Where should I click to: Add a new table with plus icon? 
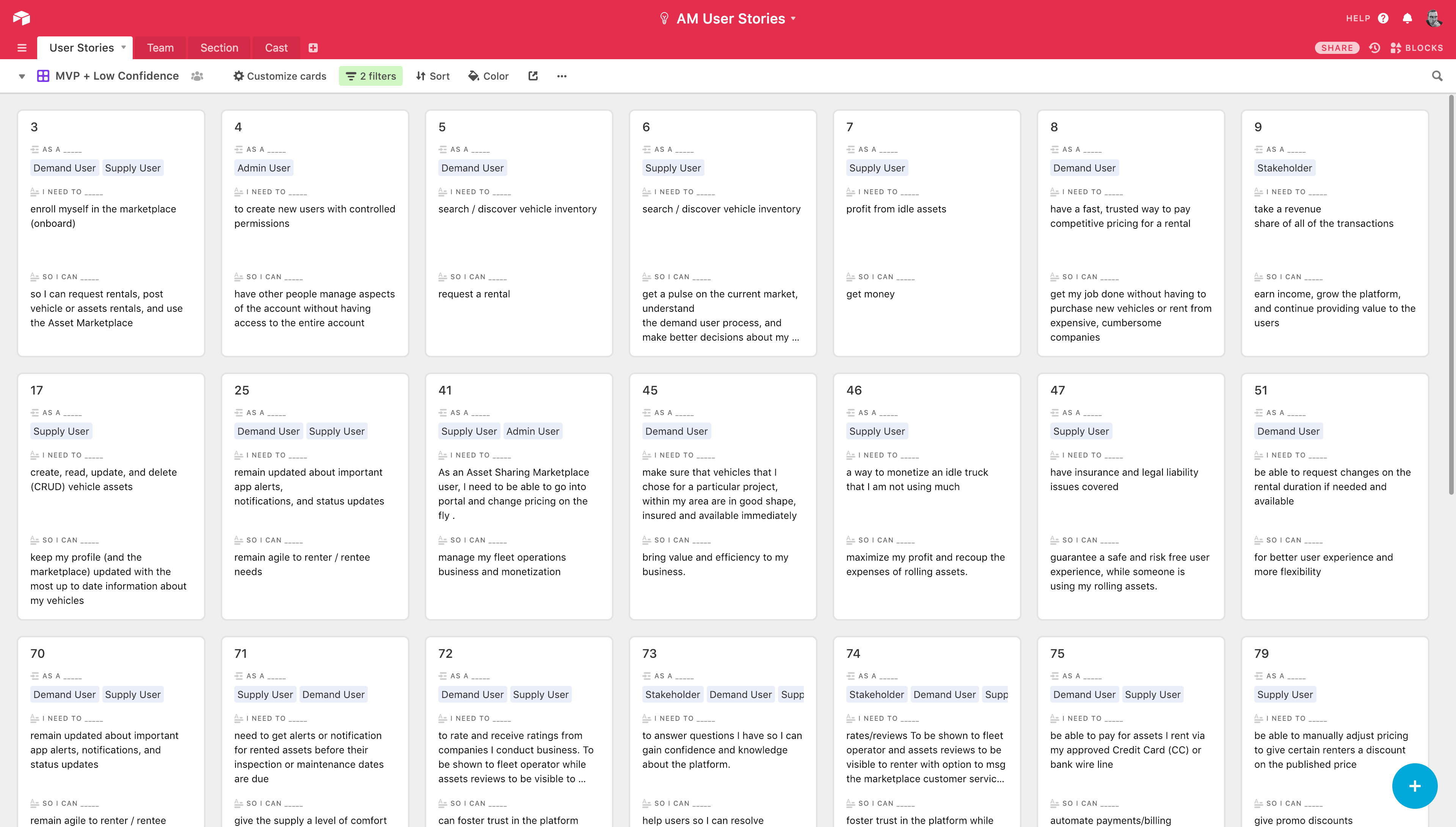[x=313, y=48]
